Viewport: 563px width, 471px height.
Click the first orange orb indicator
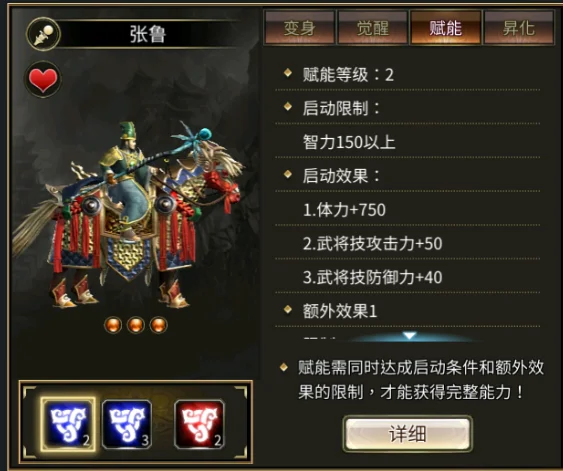coord(113,325)
